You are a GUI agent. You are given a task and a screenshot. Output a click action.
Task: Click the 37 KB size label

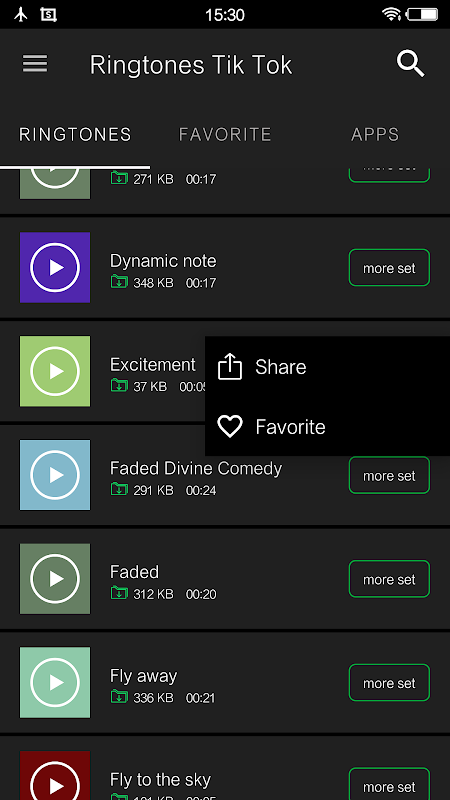(150, 387)
